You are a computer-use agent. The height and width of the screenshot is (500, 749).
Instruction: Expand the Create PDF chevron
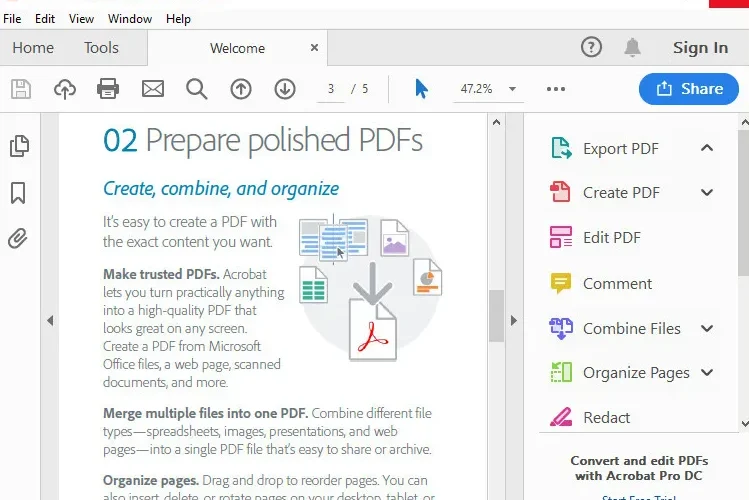pyautogui.click(x=707, y=192)
